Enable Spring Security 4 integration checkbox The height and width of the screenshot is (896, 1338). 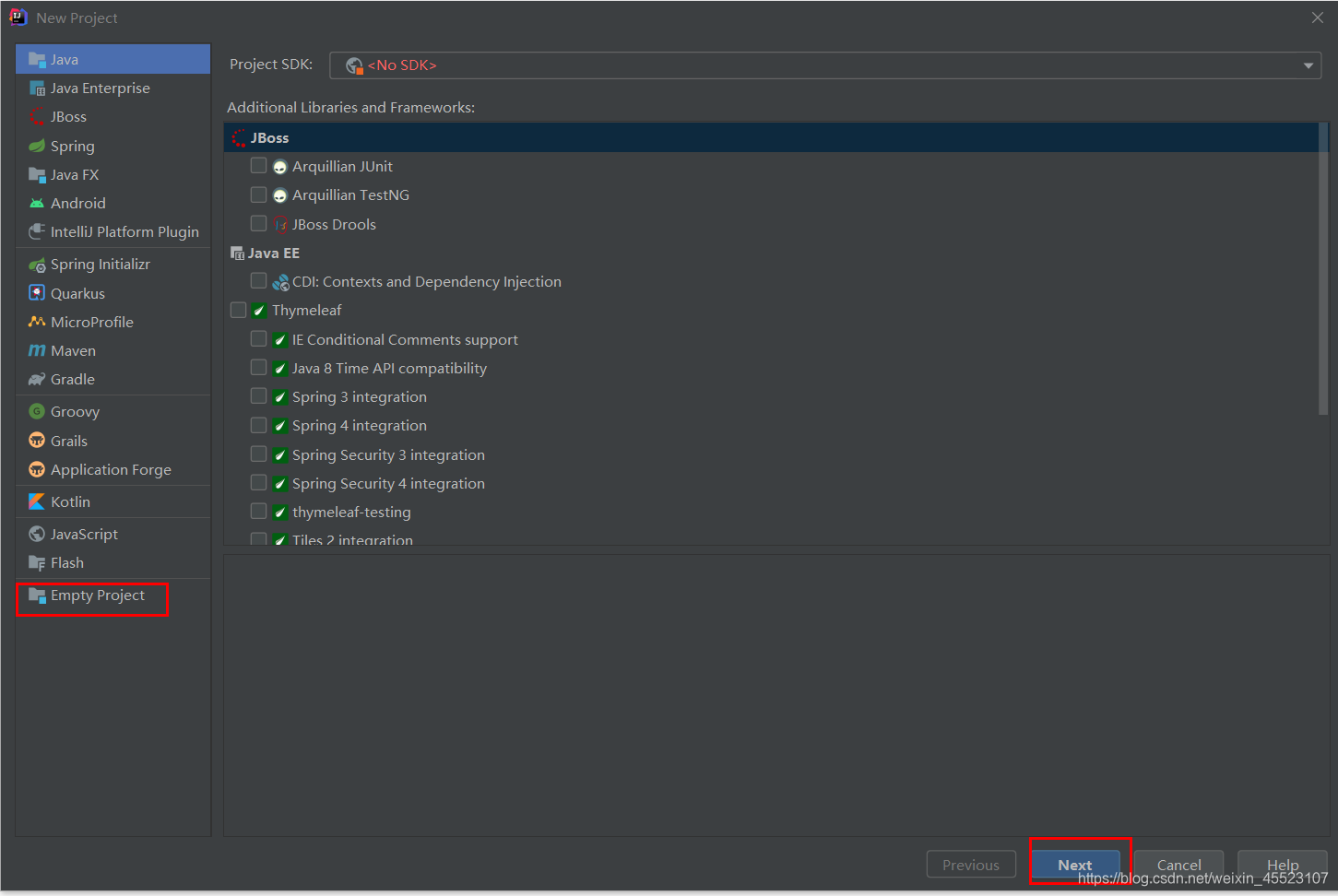pos(258,482)
